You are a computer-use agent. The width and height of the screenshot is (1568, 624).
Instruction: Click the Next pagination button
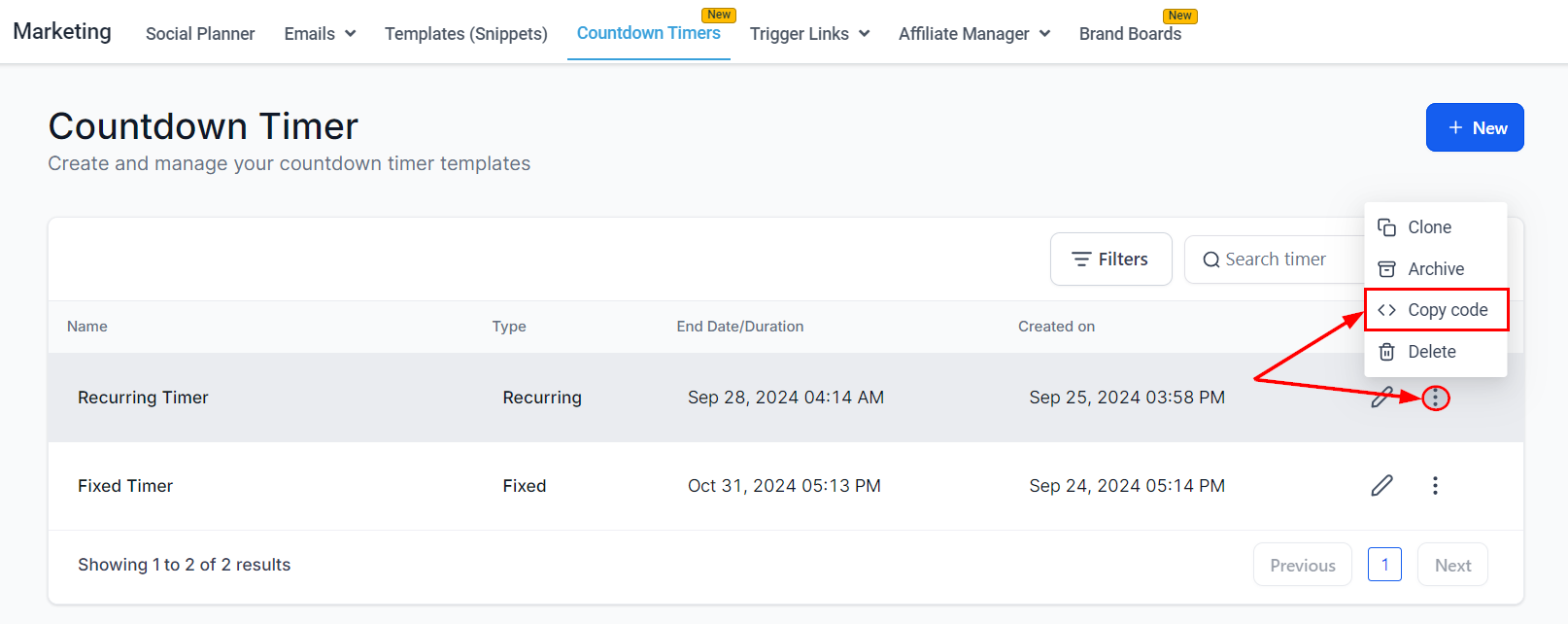pos(1452,565)
